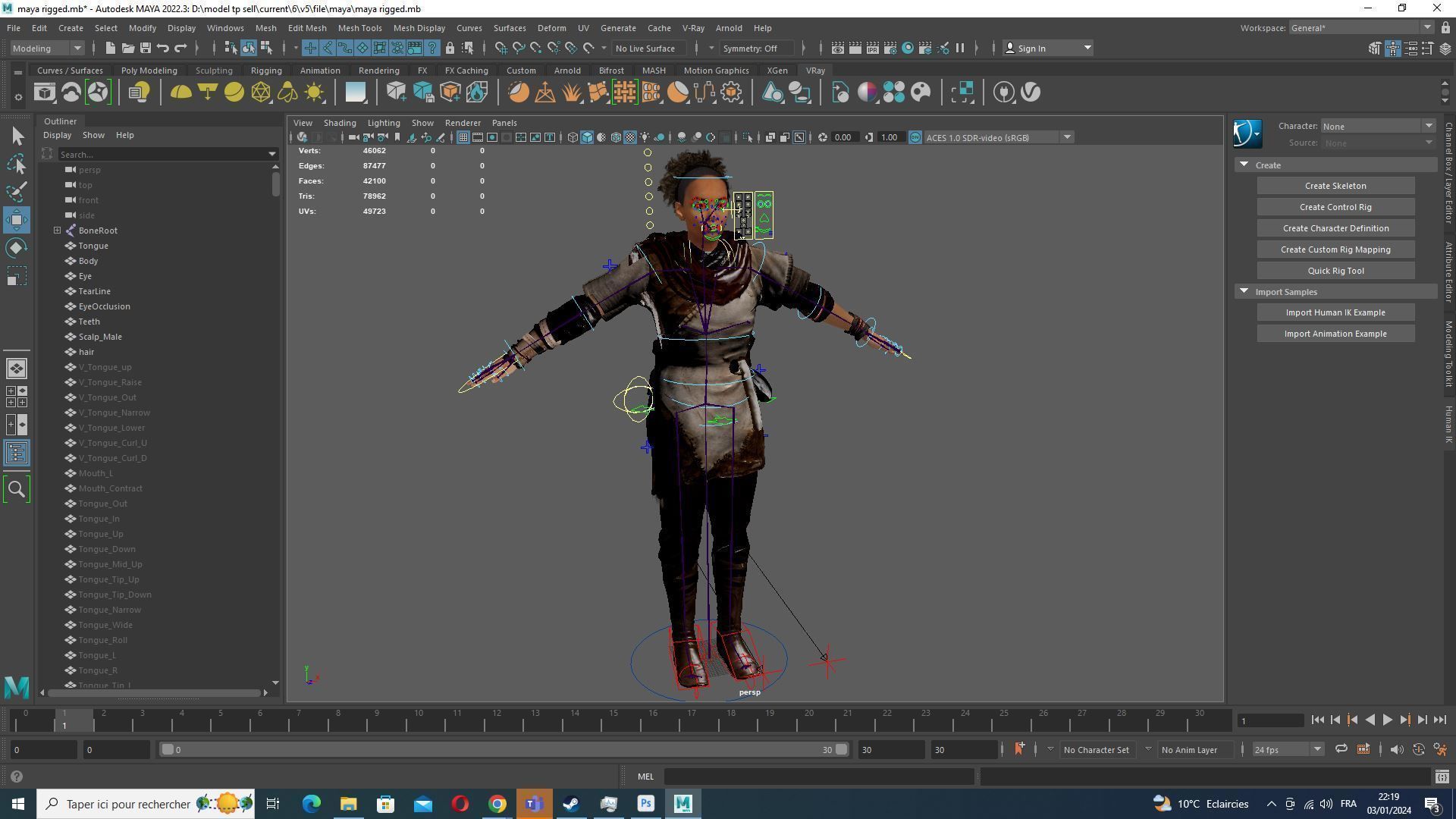Toggle playback loop mode
The image size is (1456, 819).
click(1341, 749)
